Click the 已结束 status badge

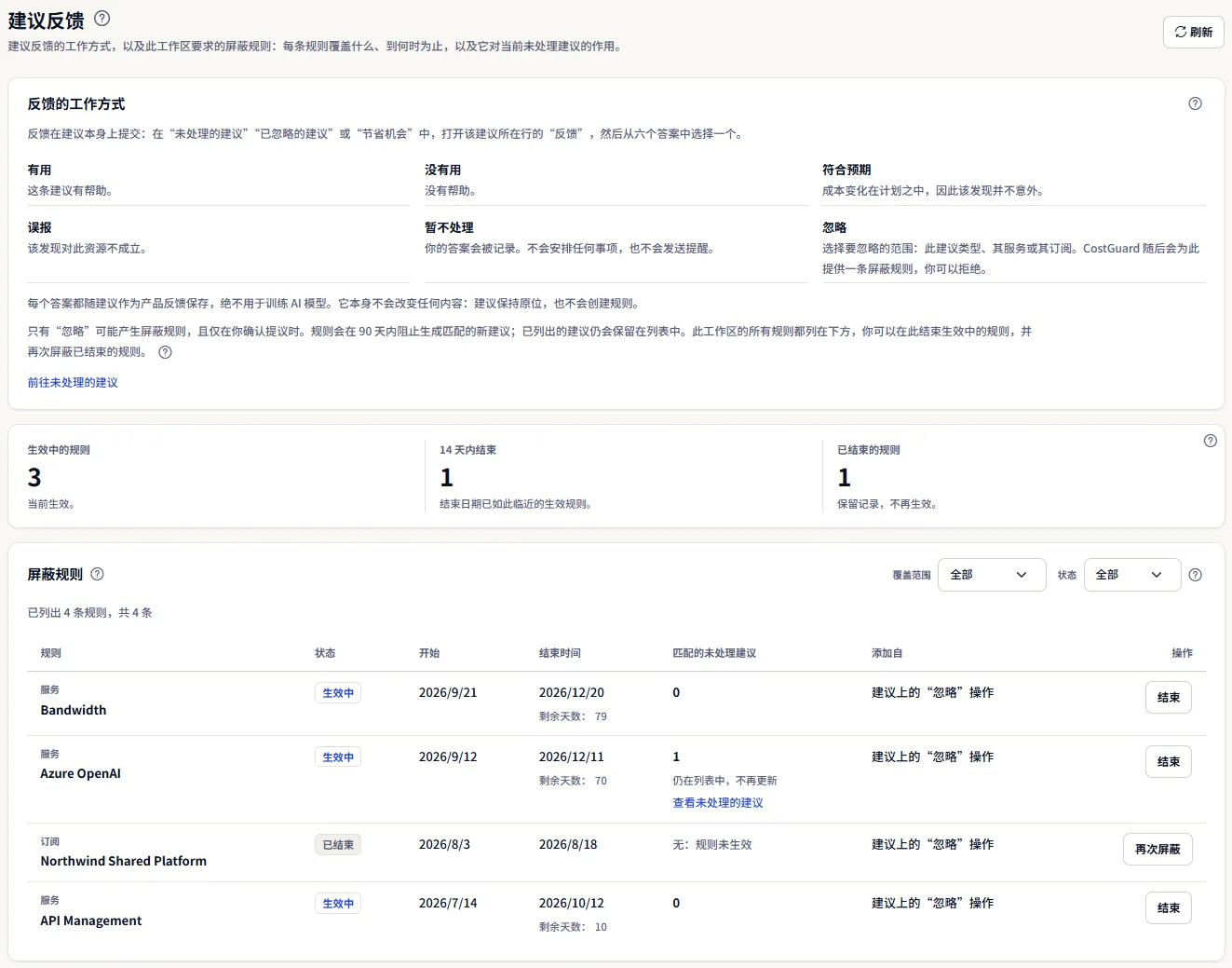338,845
